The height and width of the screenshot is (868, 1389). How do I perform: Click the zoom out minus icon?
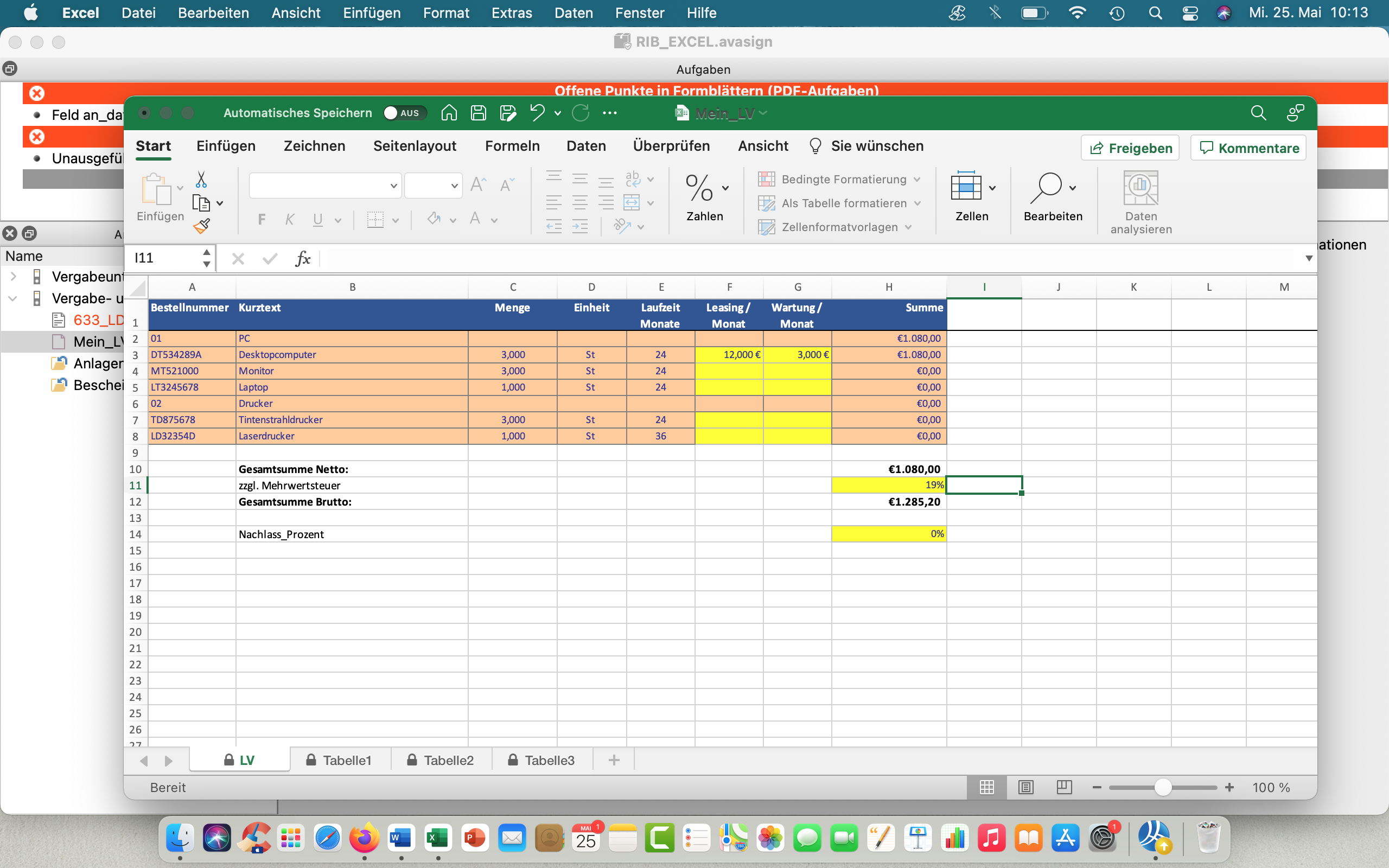(x=1097, y=787)
